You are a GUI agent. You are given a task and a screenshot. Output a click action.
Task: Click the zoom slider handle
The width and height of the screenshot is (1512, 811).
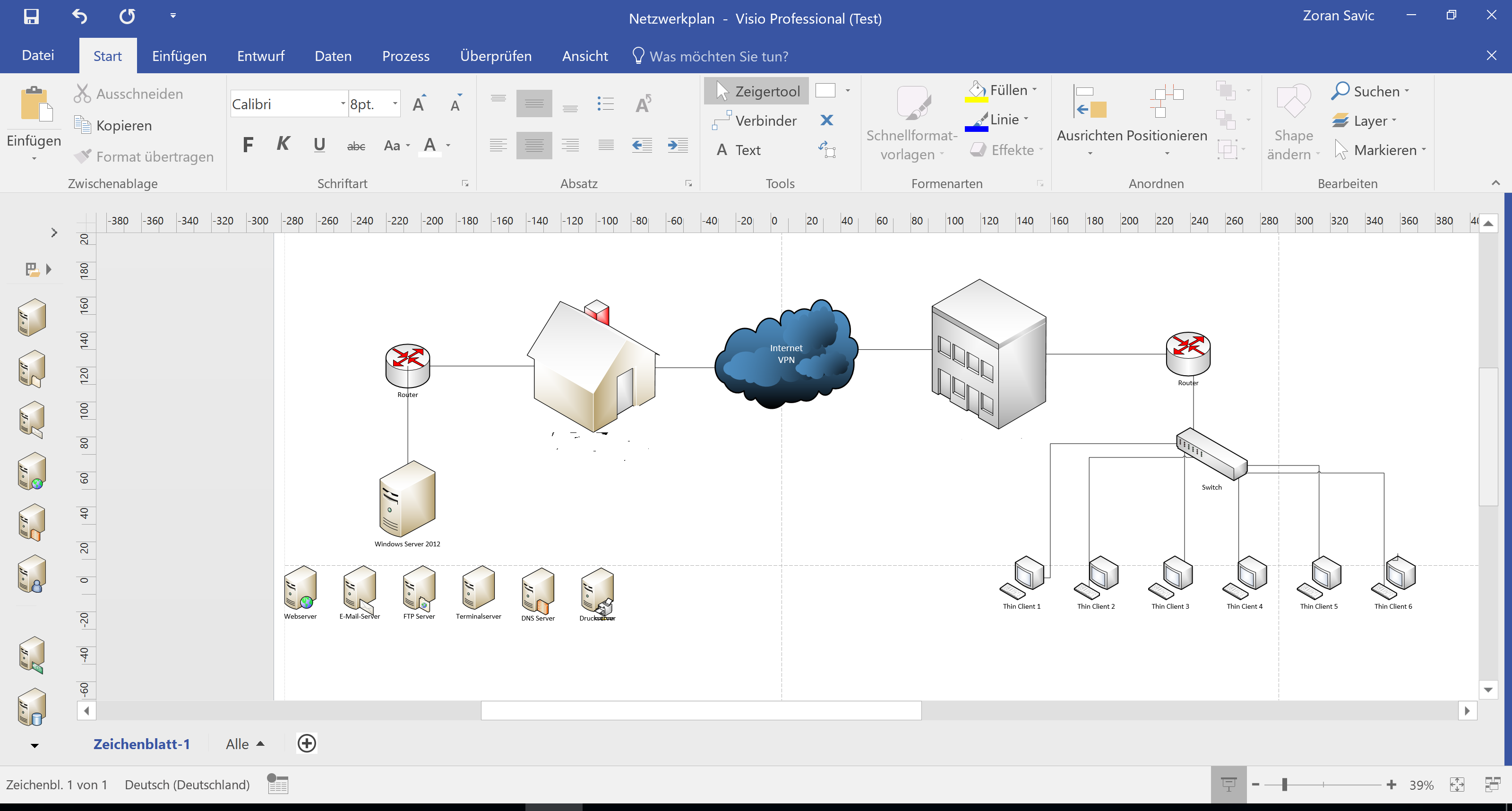1284,785
